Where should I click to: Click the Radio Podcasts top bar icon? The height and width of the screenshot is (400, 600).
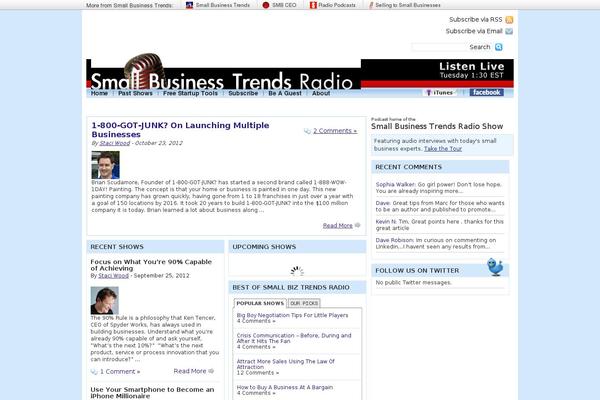pyautogui.click(x=313, y=5)
